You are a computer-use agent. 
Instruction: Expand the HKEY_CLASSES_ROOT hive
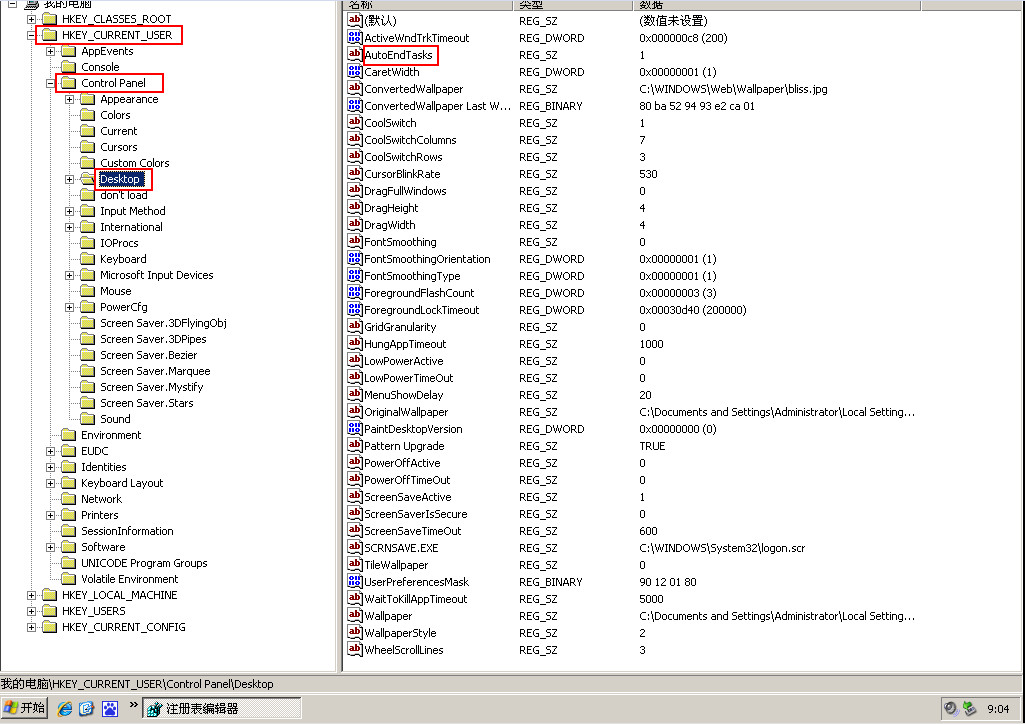32,19
